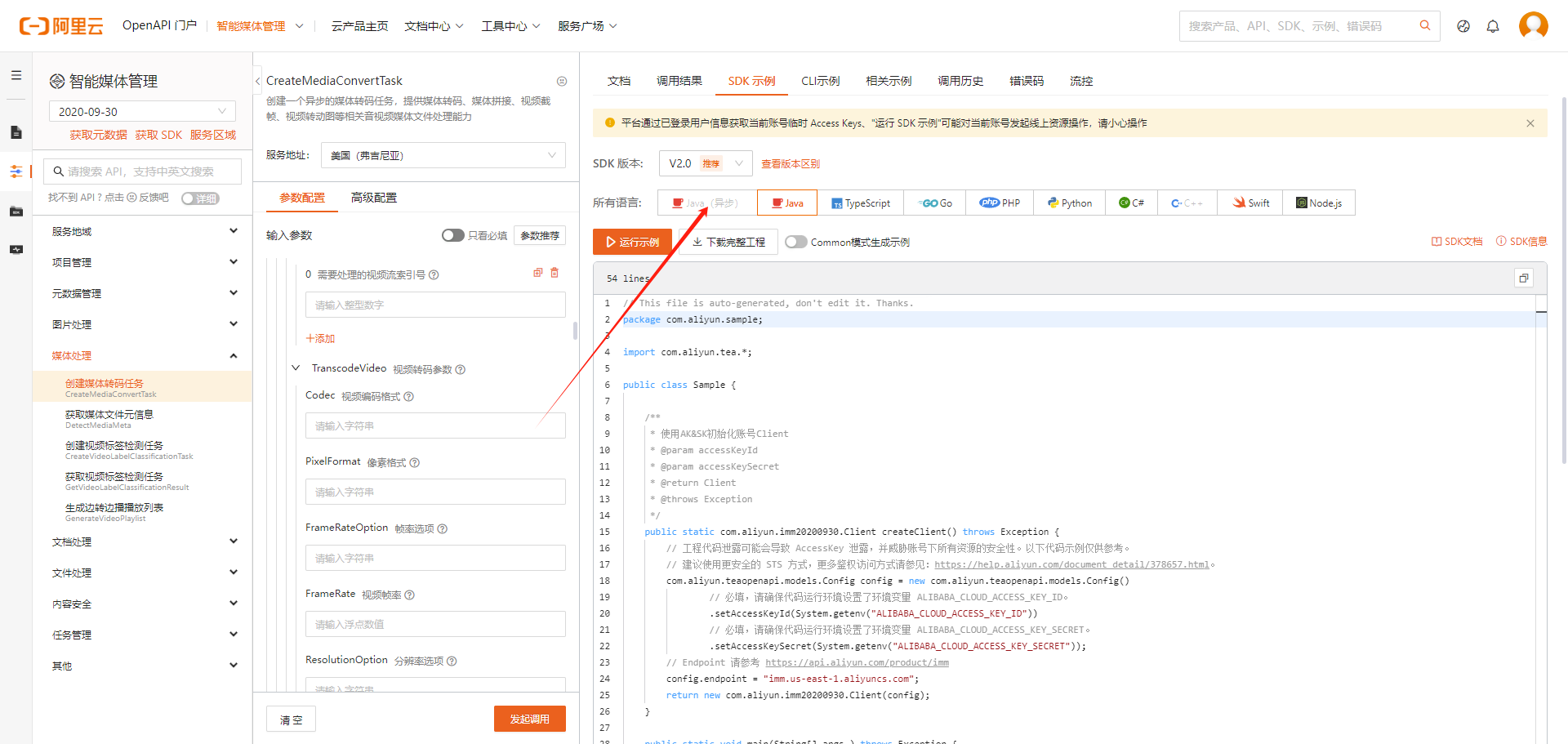Collapse the API list panel arrow
The width and height of the screenshot is (1568, 744).
coord(257,81)
